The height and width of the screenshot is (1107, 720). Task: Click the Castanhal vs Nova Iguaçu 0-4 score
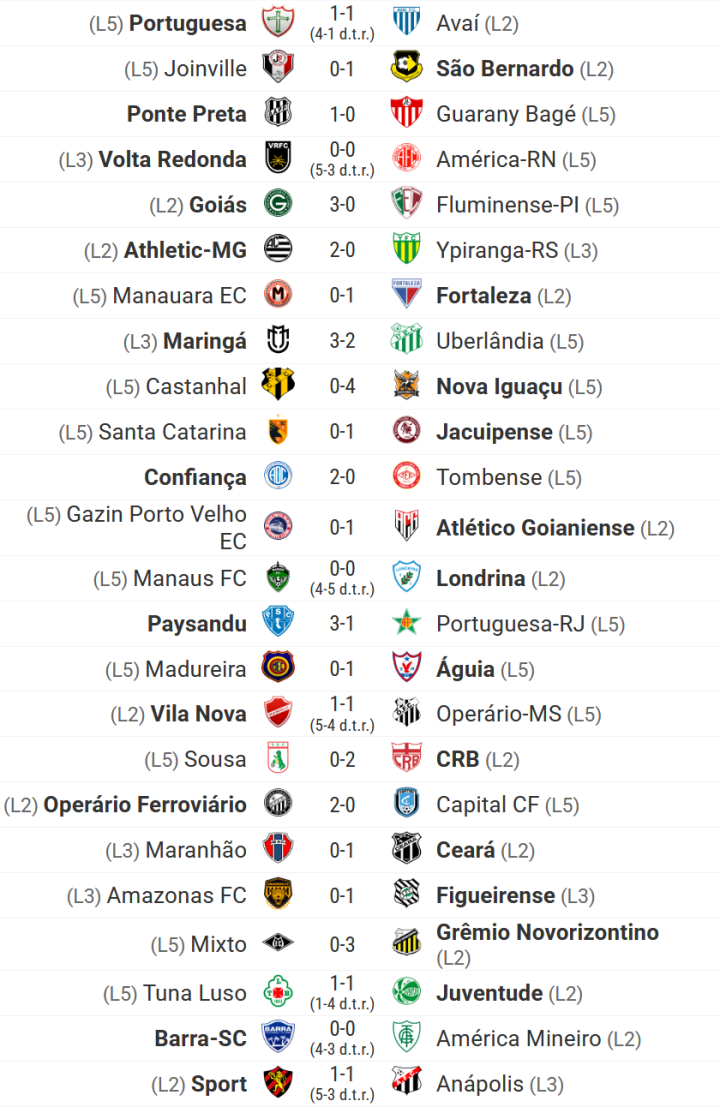(x=342, y=386)
